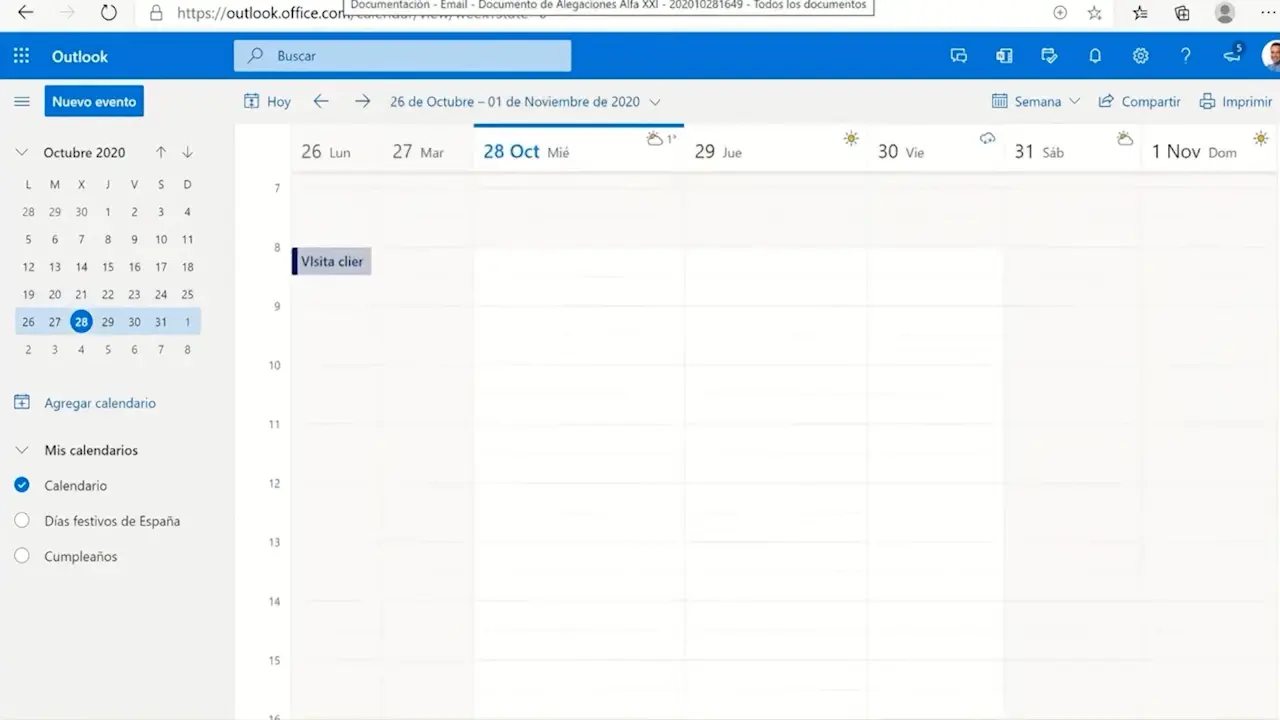This screenshot has height=720, width=1280.
Task: Collapse the Mis calendarios section
Action: click(22, 450)
